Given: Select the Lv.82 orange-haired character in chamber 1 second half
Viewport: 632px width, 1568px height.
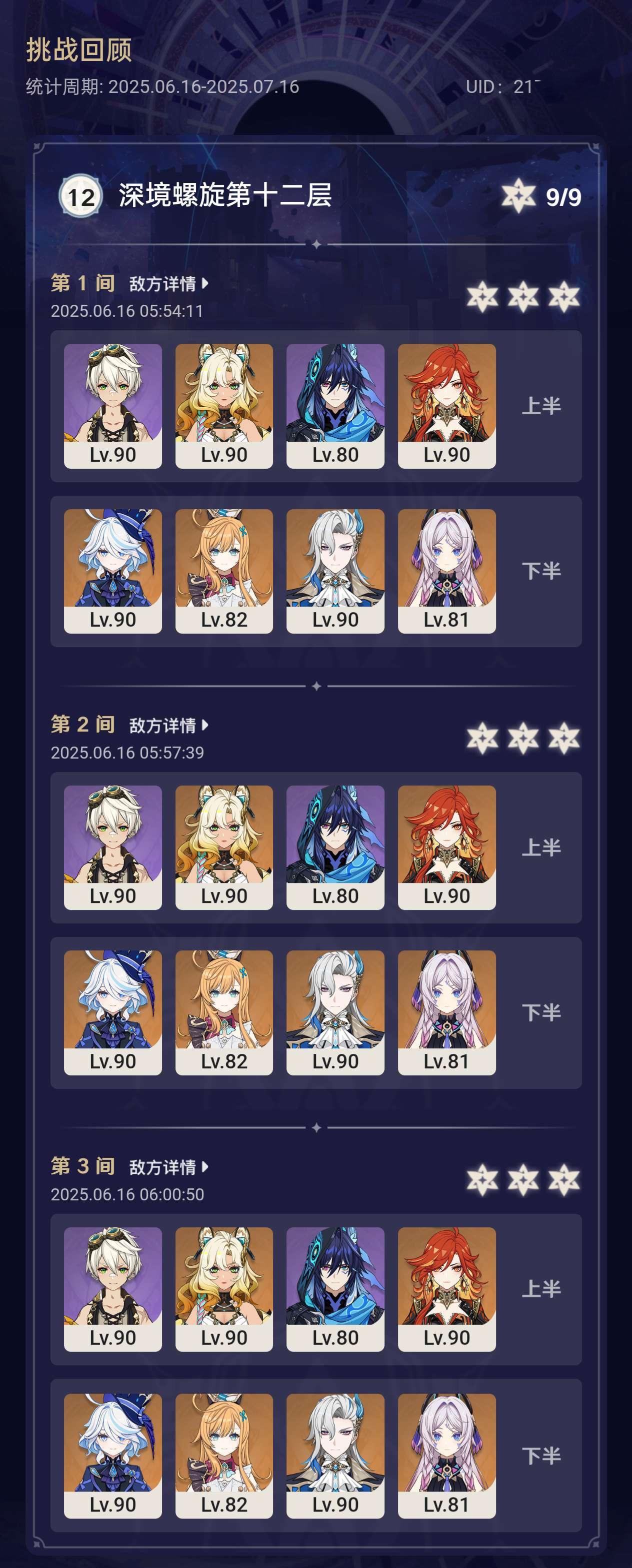Looking at the screenshot, I should tap(224, 571).
